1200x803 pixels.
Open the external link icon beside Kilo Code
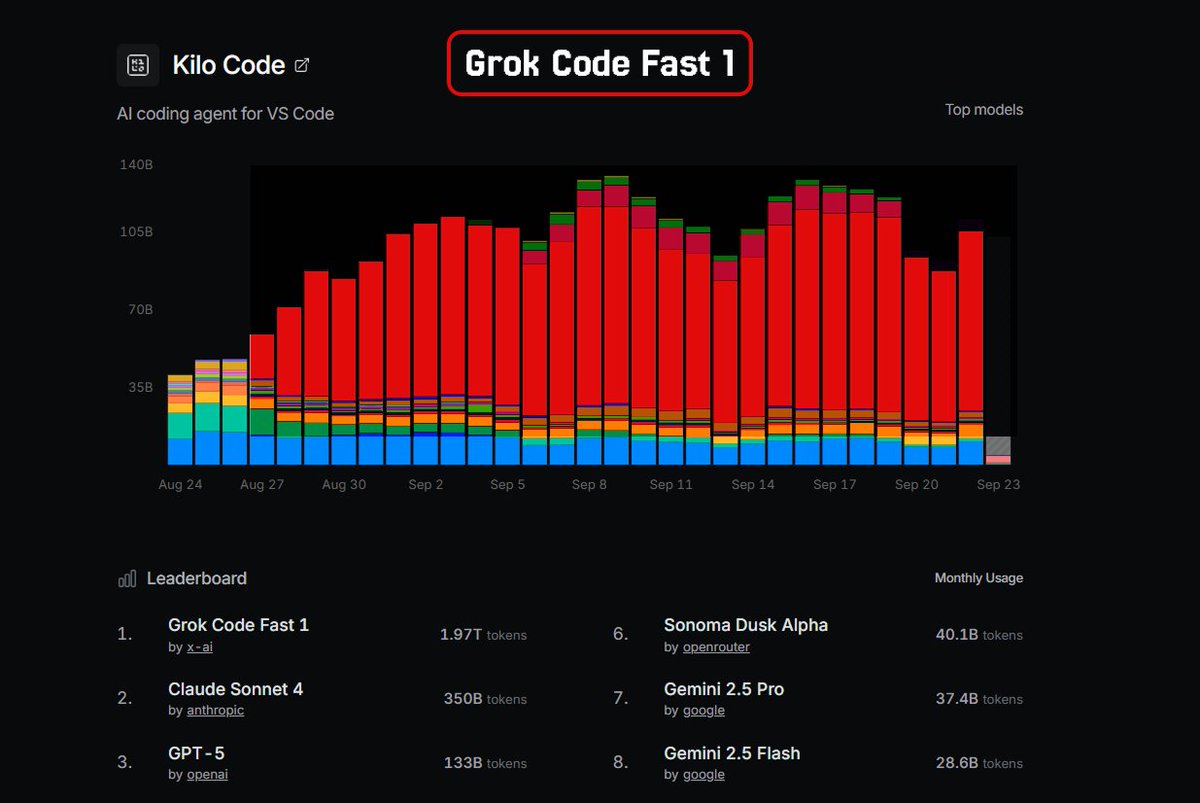(302, 66)
